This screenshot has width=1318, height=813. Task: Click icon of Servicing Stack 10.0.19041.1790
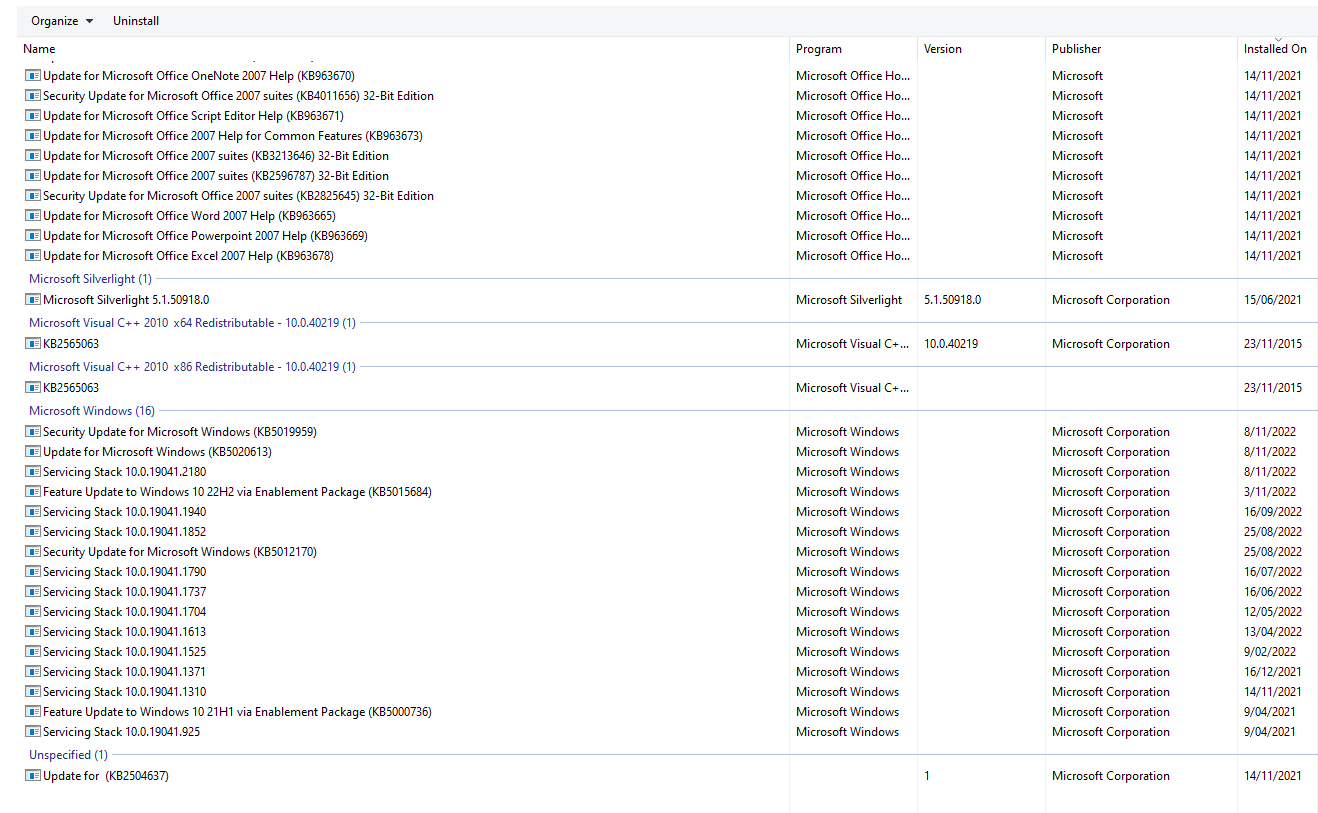click(33, 572)
